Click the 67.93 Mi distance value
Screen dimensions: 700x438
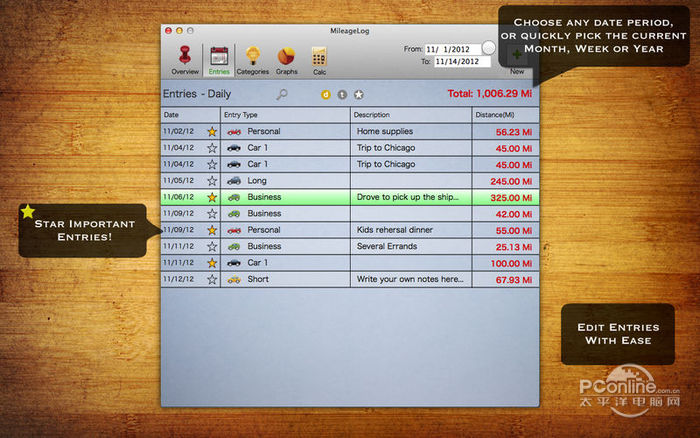[514, 280]
